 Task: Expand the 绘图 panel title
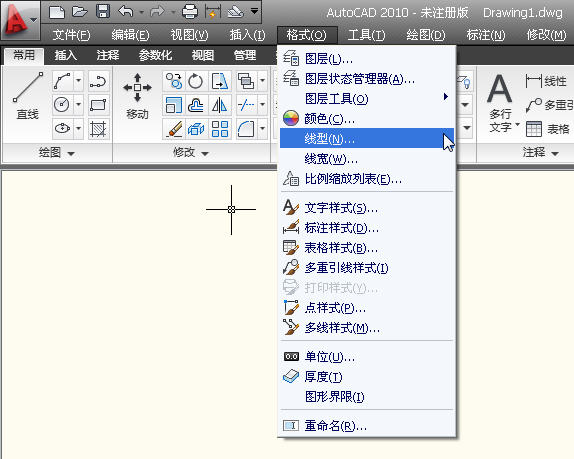[57, 152]
